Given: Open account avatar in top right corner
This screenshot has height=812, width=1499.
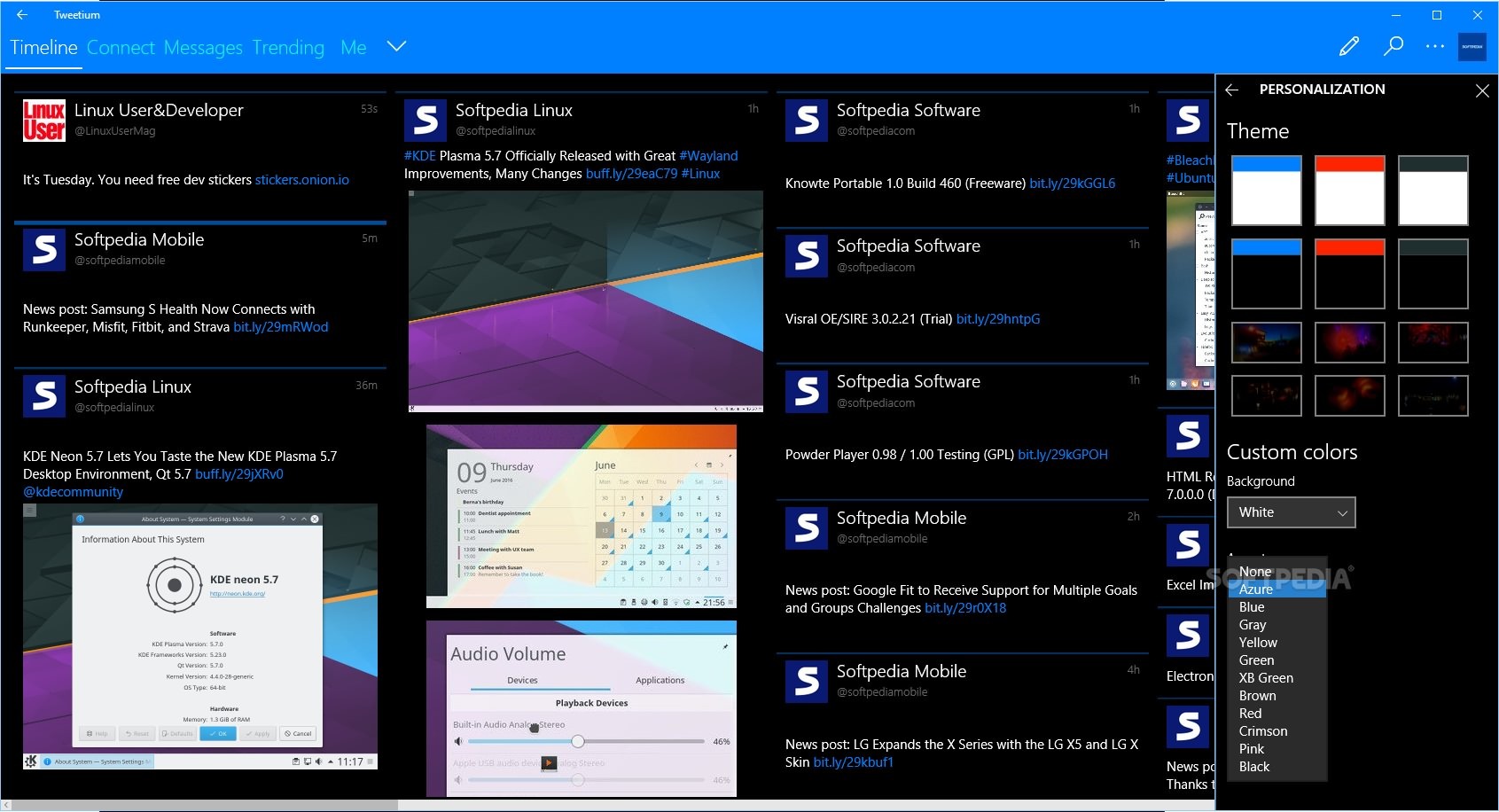Looking at the screenshot, I should tap(1472, 47).
